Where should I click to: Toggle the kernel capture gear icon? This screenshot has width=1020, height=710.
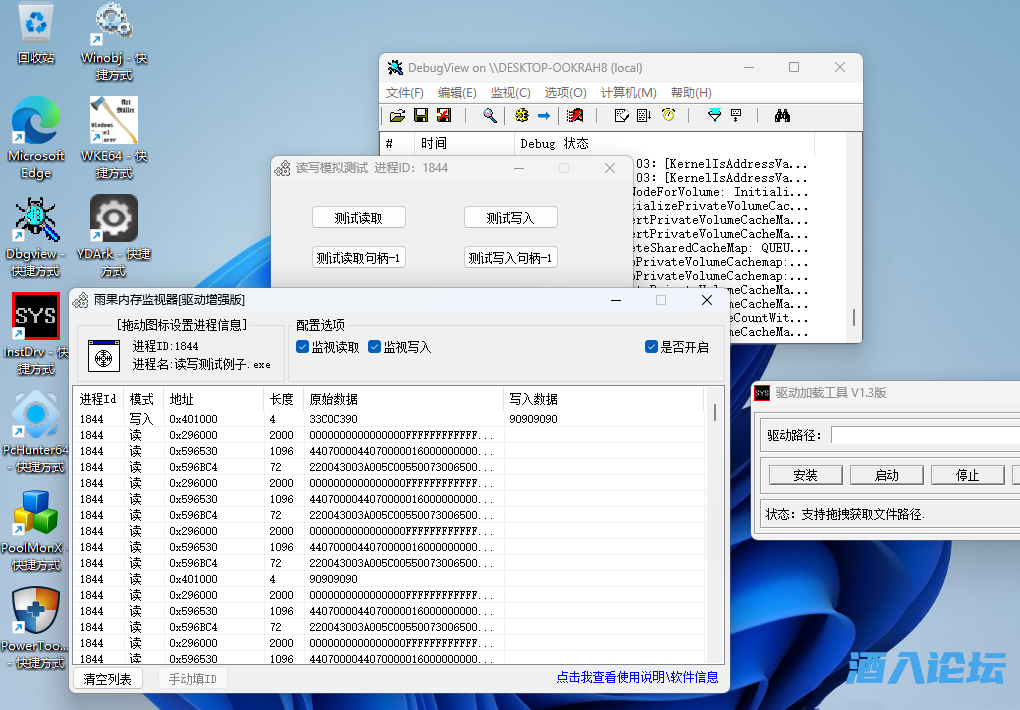522,116
